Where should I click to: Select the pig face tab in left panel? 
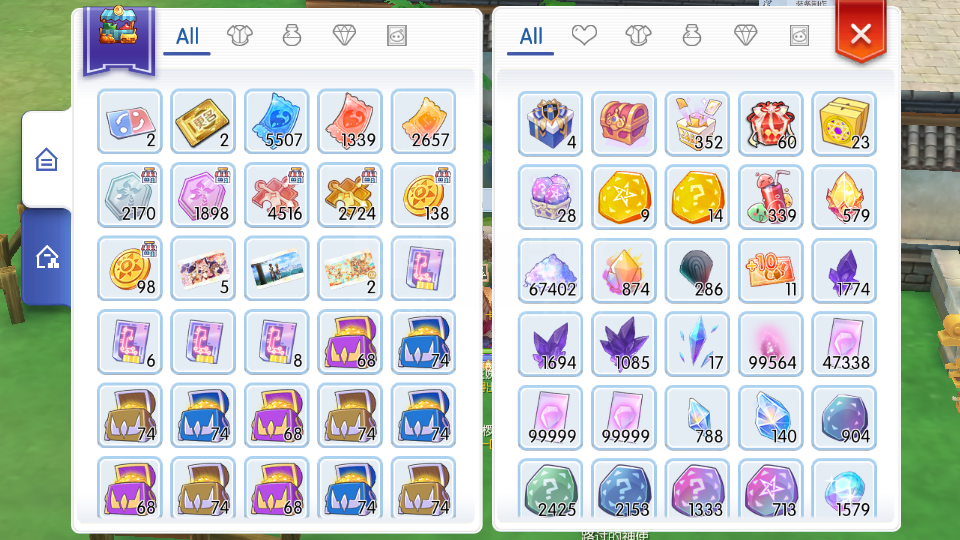pos(397,36)
